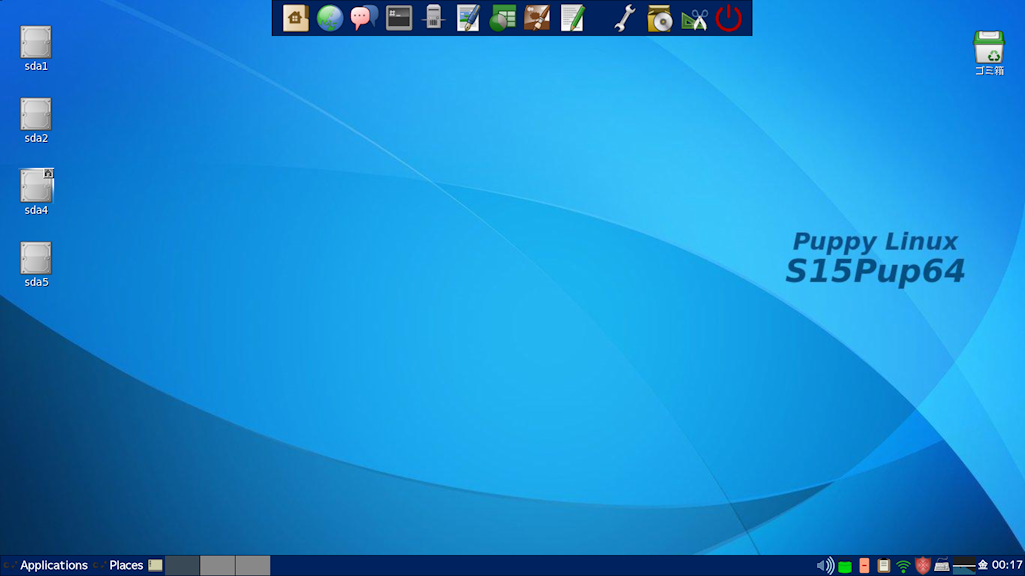The image size is (1025, 576).
Task: Open the home folder file manager
Action: point(295,18)
